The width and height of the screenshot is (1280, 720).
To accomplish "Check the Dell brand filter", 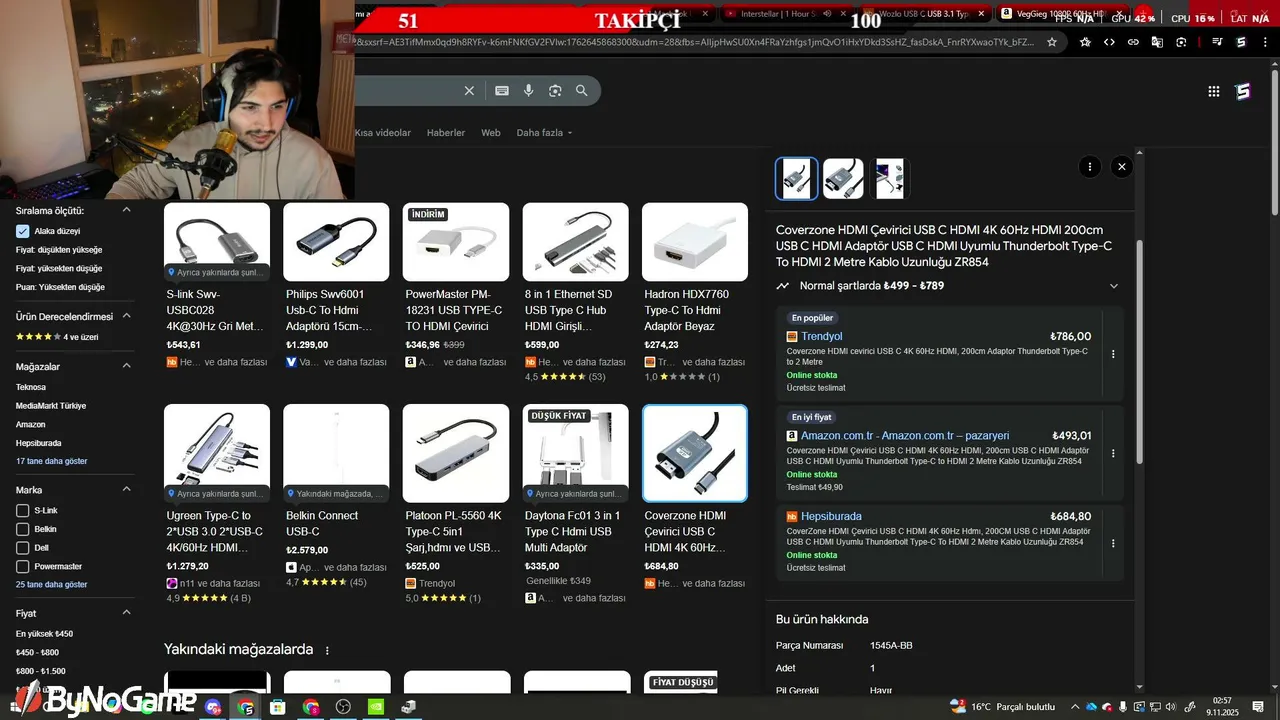I will [x=23, y=548].
